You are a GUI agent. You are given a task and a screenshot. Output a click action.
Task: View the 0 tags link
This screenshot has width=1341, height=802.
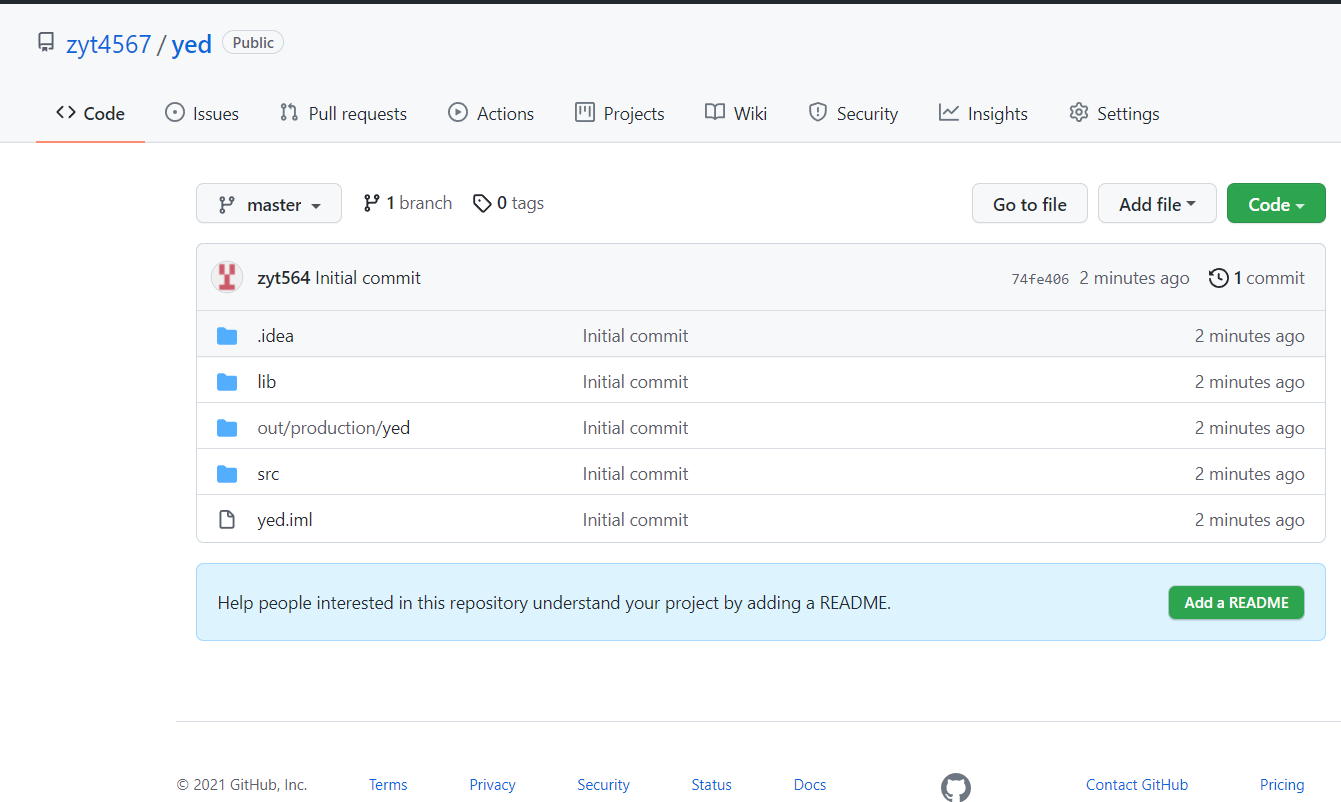508,203
